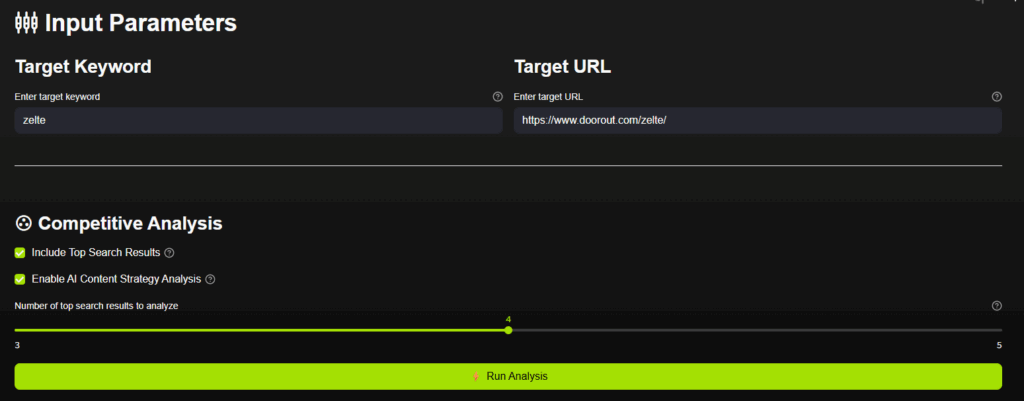Viewport: 1024px width, 401px height.
Task: Uncheck Include Top Search Results checkbox
Action: pyautogui.click(x=20, y=253)
